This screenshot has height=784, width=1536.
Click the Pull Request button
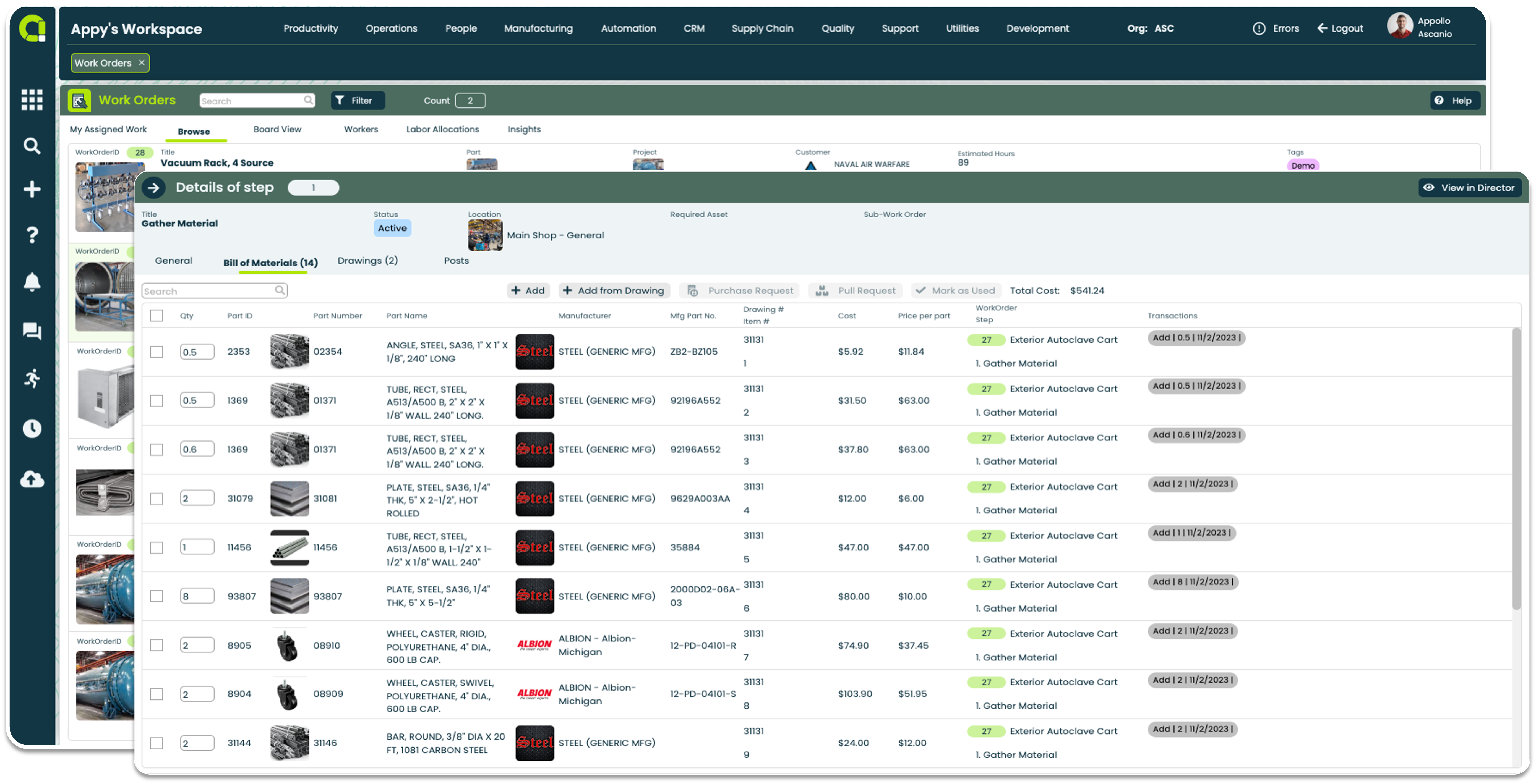tap(855, 290)
